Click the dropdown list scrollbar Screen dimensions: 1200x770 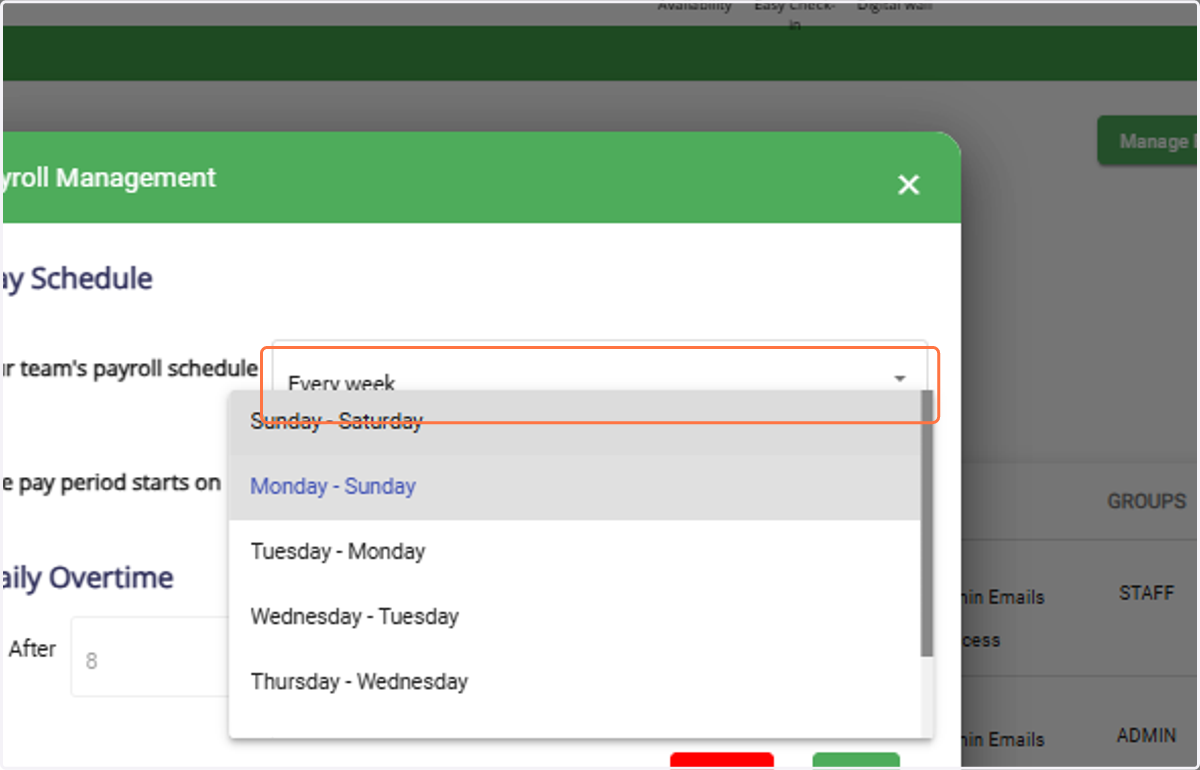[x=927, y=523]
